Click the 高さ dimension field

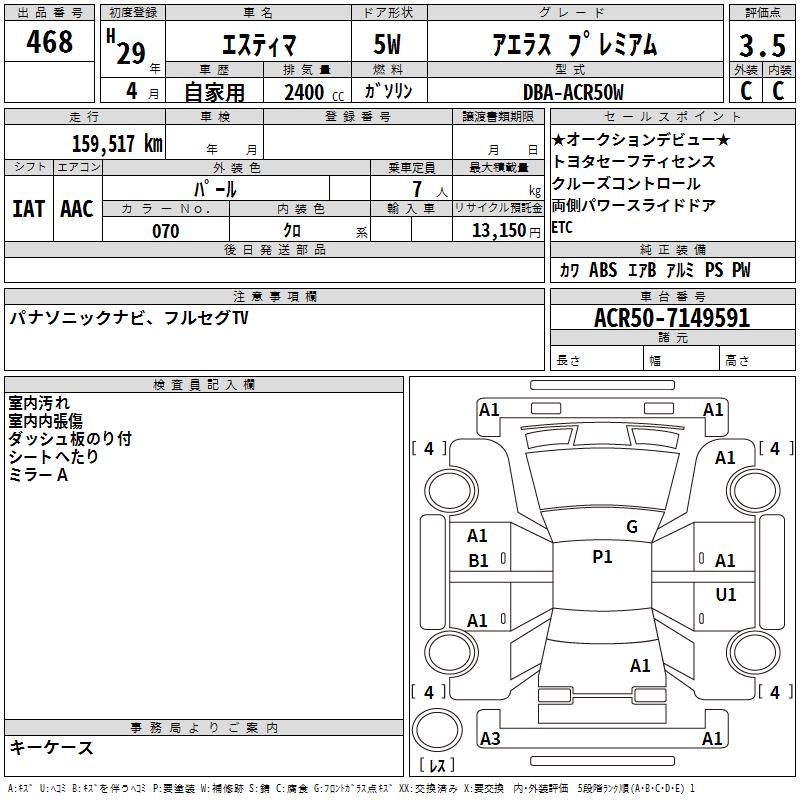click(757, 360)
